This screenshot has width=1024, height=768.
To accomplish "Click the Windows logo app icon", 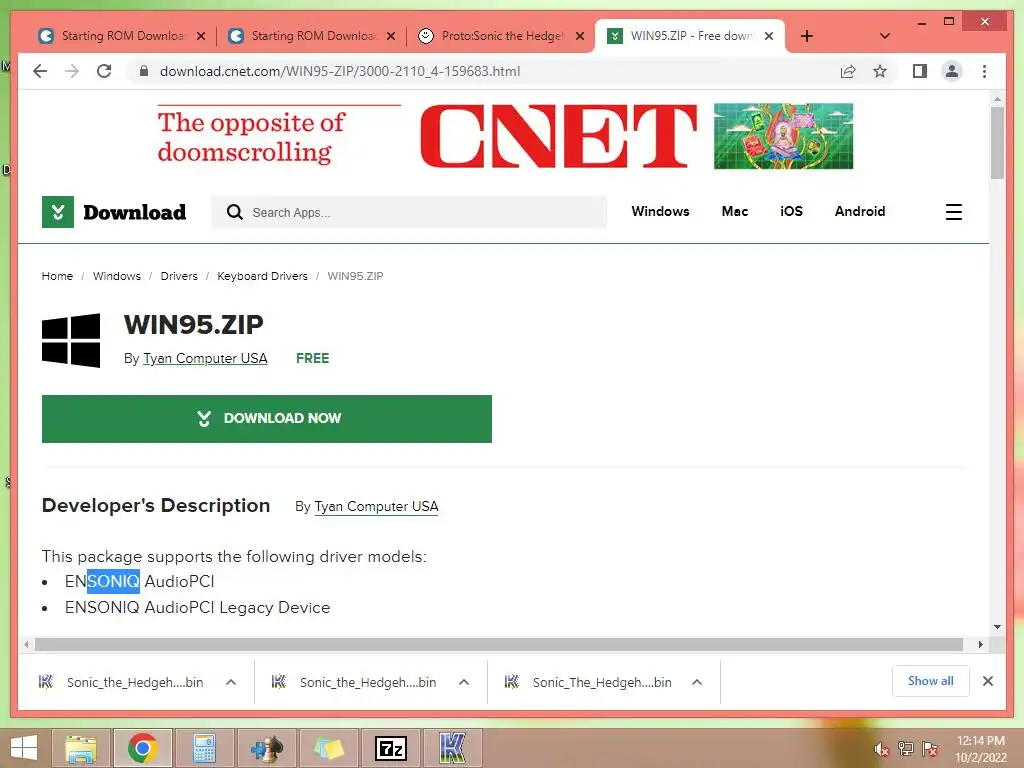I will (x=71, y=340).
